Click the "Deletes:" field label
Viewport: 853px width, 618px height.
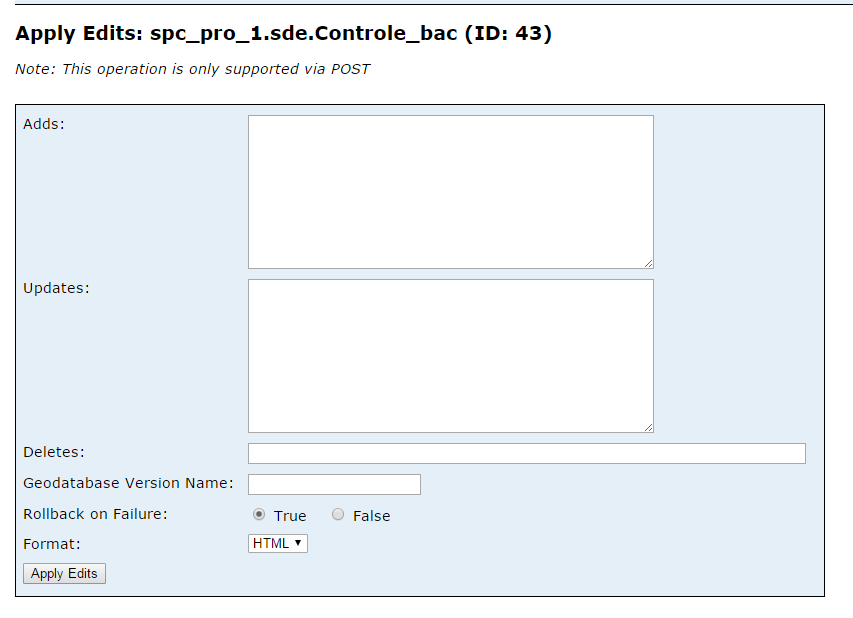pos(54,452)
